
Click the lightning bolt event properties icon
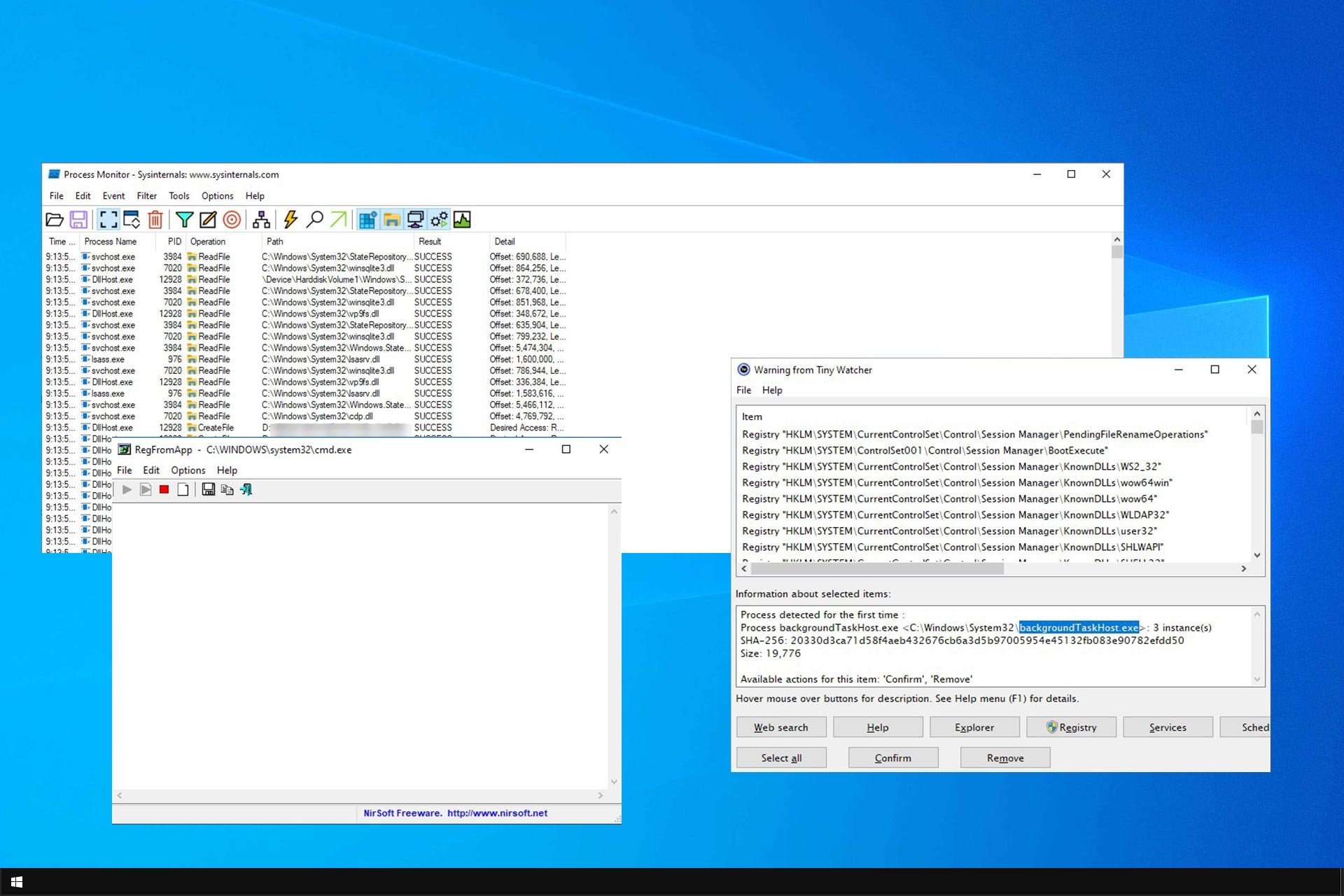pos(290,220)
